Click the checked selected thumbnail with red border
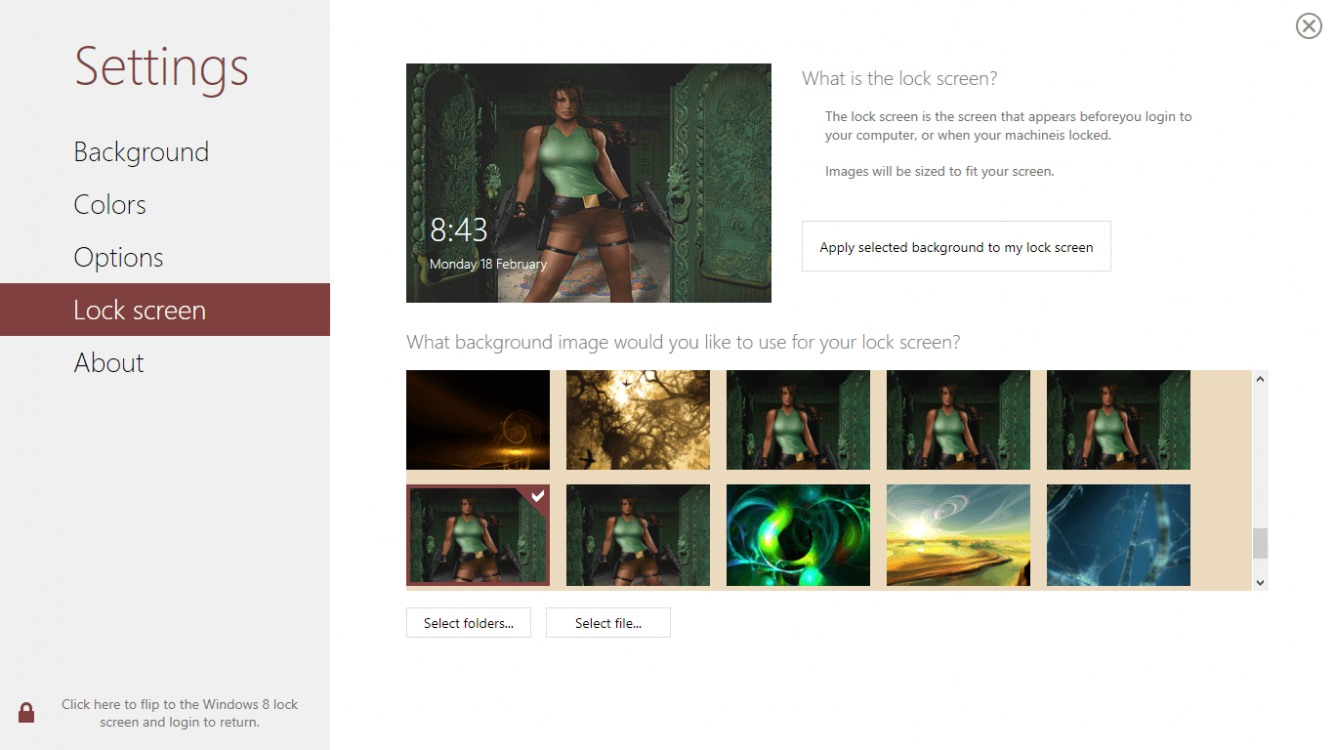Image resolution: width=1334 pixels, height=750 pixels. 478,535
